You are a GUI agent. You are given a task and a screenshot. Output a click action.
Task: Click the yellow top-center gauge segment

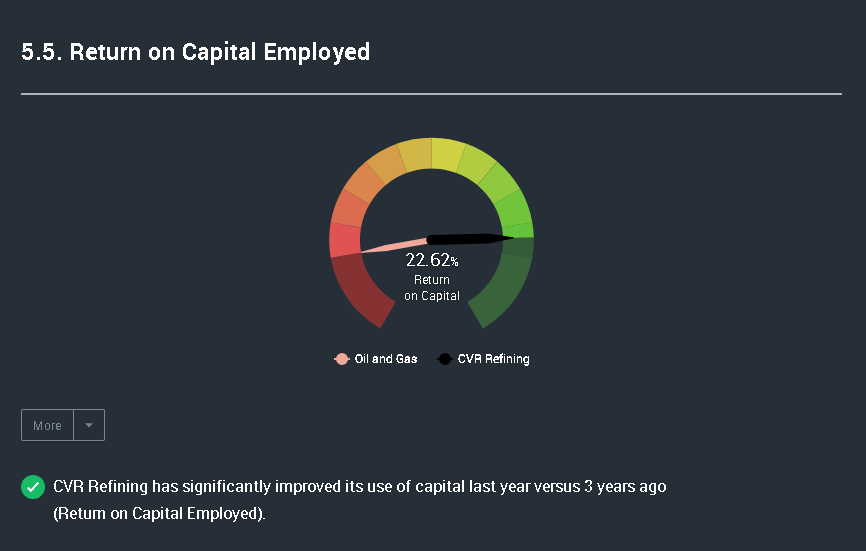click(x=447, y=155)
